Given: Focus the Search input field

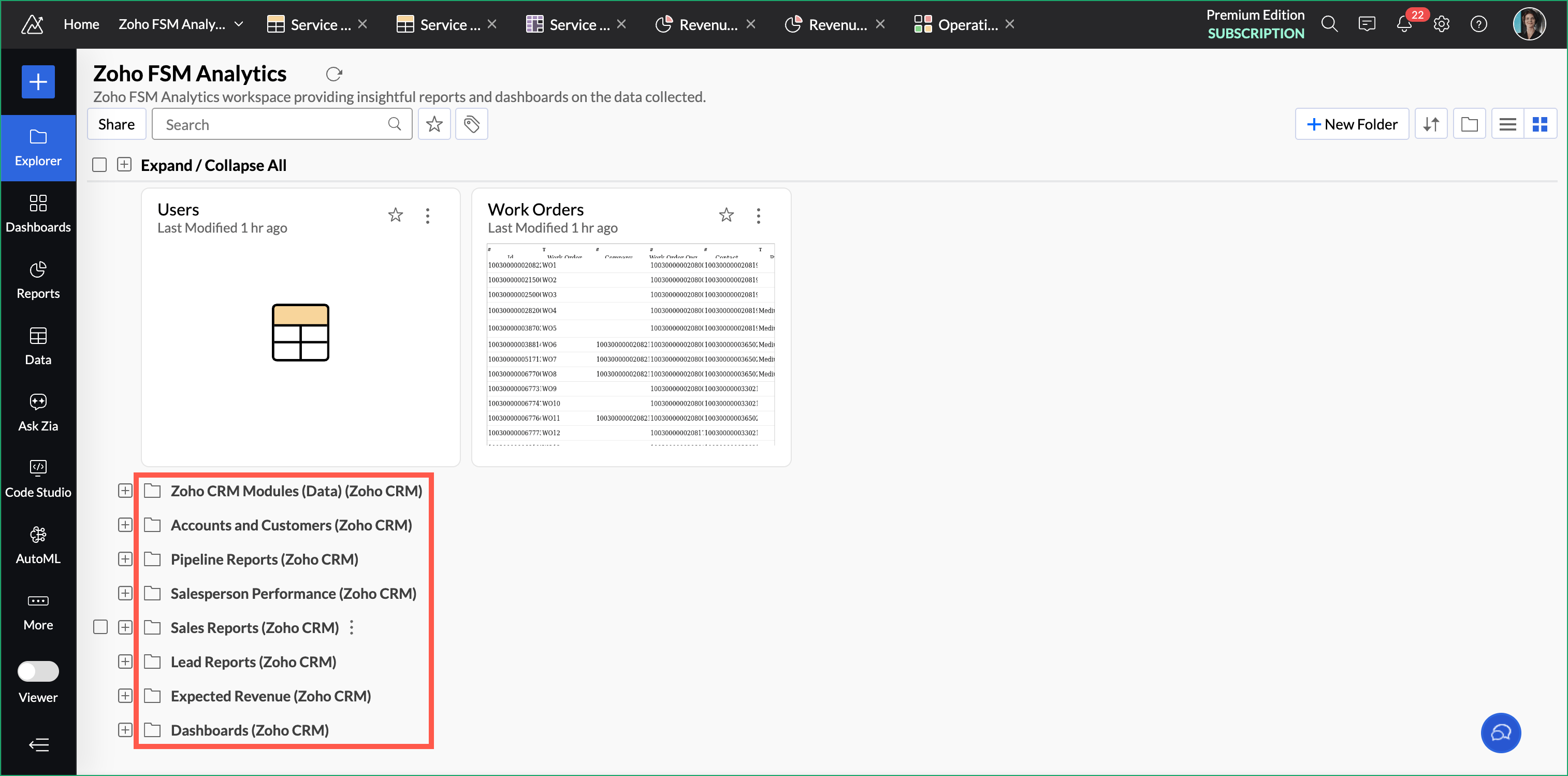Looking at the screenshot, I should point(274,124).
